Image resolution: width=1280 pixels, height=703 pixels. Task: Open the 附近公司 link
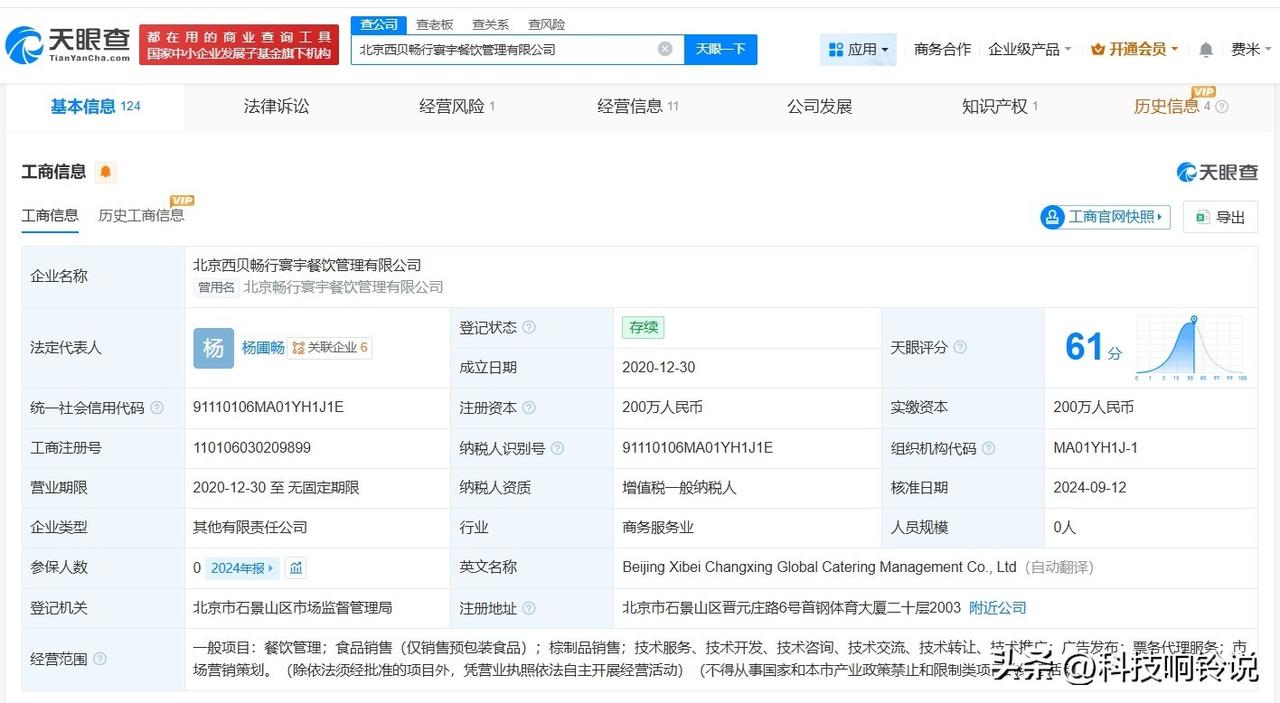[x=998, y=608]
